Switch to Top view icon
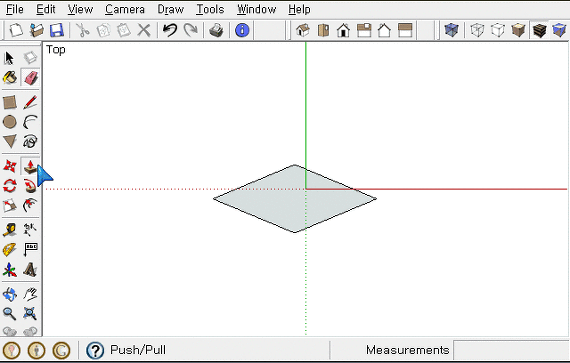The width and height of the screenshot is (570, 363). pos(323,30)
